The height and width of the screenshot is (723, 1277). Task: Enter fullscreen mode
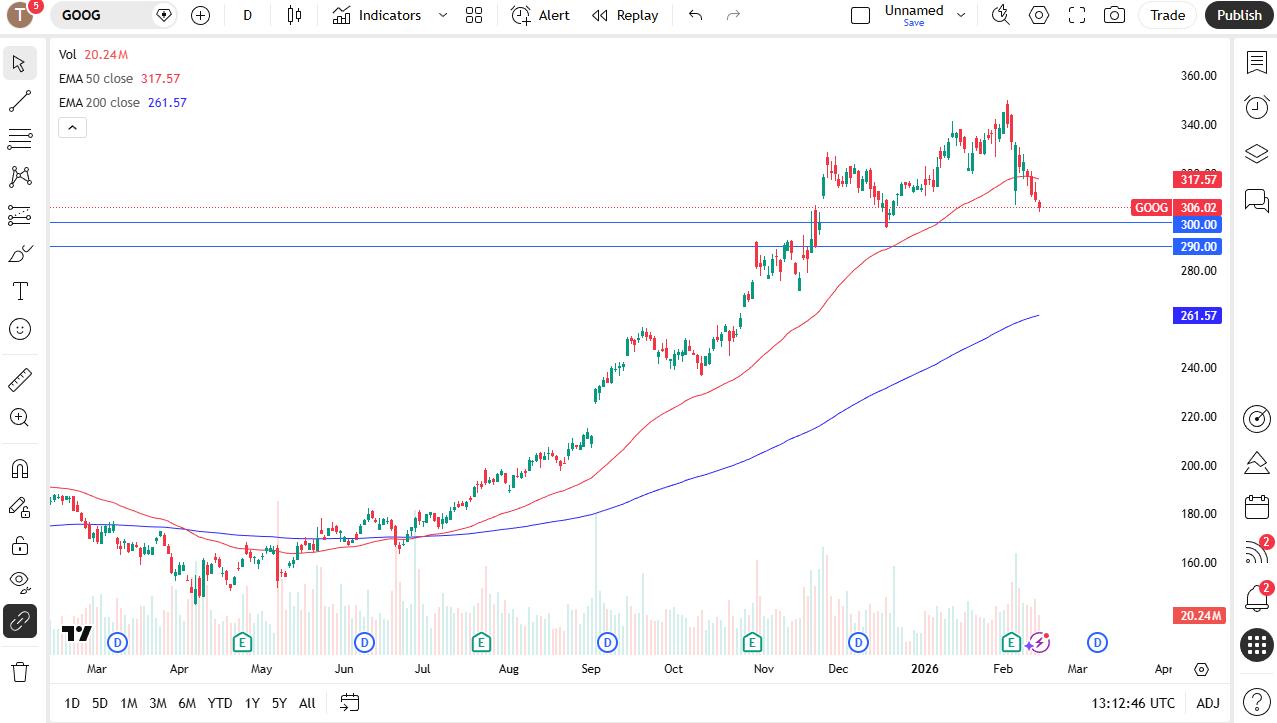(x=1077, y=15)
